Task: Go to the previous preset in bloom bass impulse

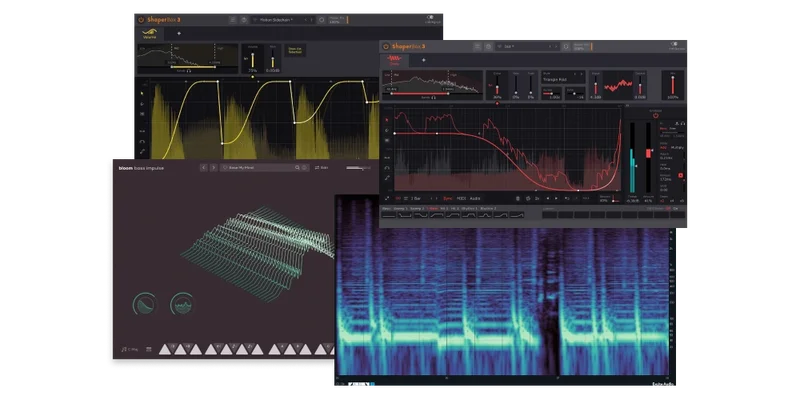Action: point(203,167)
